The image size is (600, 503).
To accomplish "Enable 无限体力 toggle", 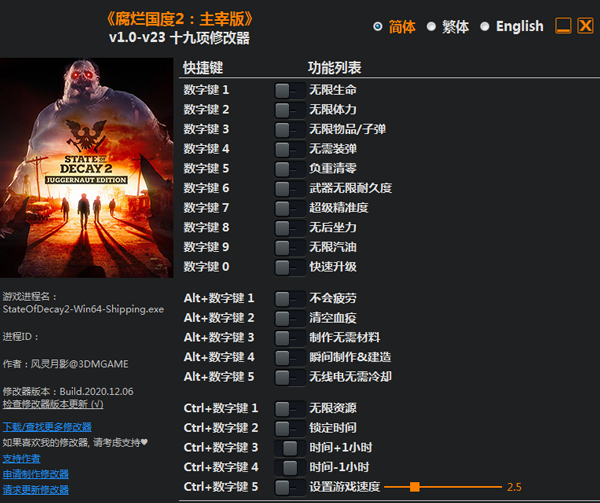I will coord(290,110).
